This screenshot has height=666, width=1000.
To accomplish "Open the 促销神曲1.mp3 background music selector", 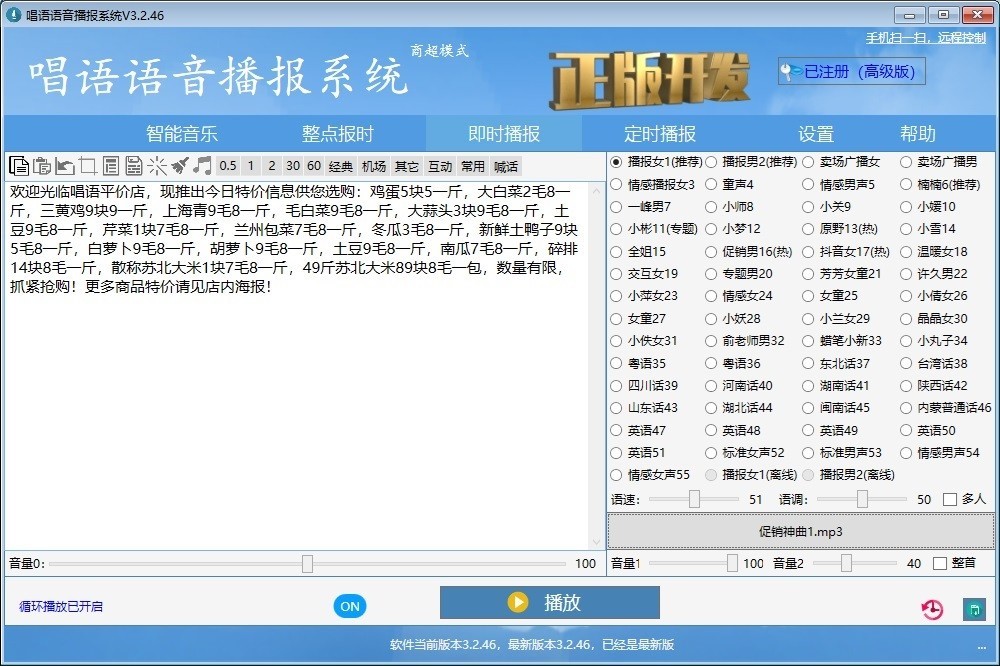I will tap(801, 532).
